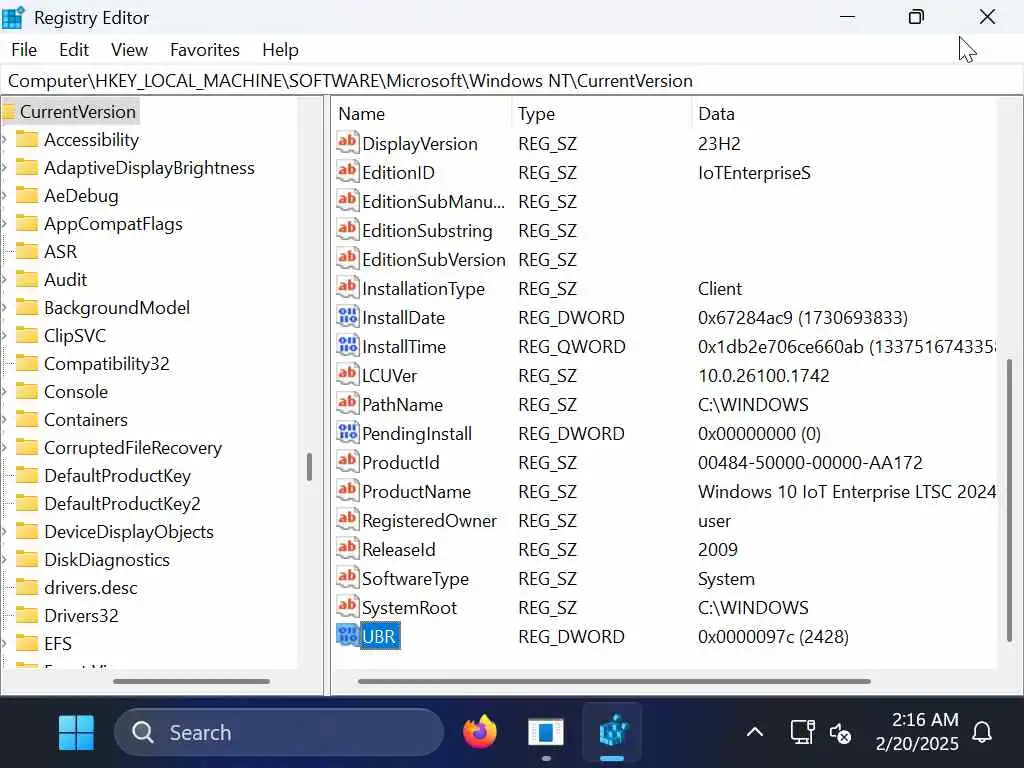Select the CorruptedFileRecovery key
1024x768 pixels.
133,447
